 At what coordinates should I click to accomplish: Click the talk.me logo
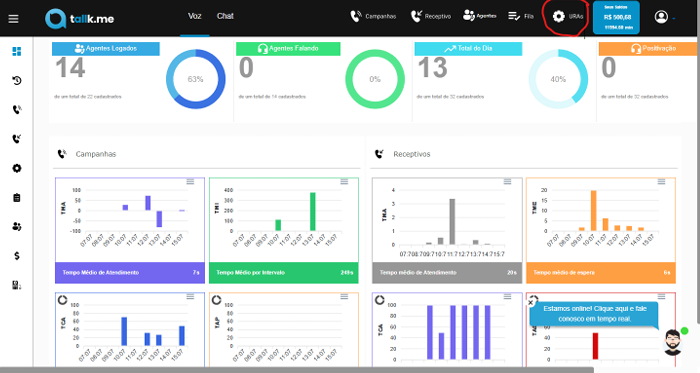click(x=79, y=19)
